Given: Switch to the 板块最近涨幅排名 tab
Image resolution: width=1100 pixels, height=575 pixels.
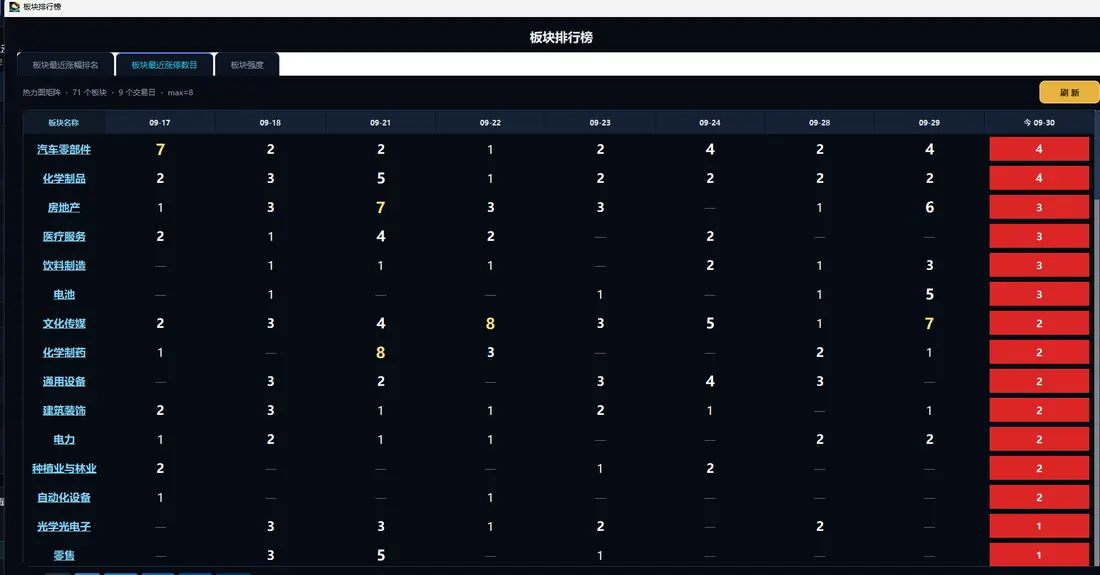Looking at the screenshot, I should (65, 65).
